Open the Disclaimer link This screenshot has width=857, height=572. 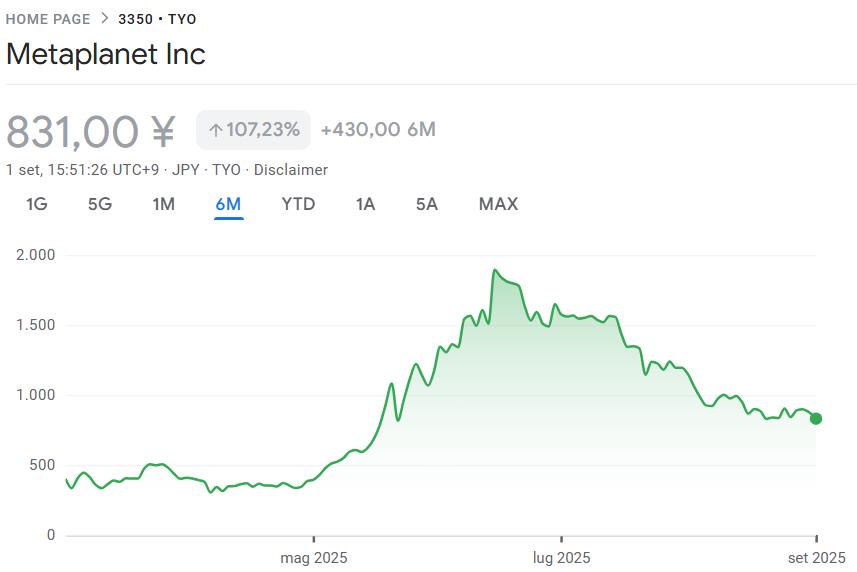point(290,170)
